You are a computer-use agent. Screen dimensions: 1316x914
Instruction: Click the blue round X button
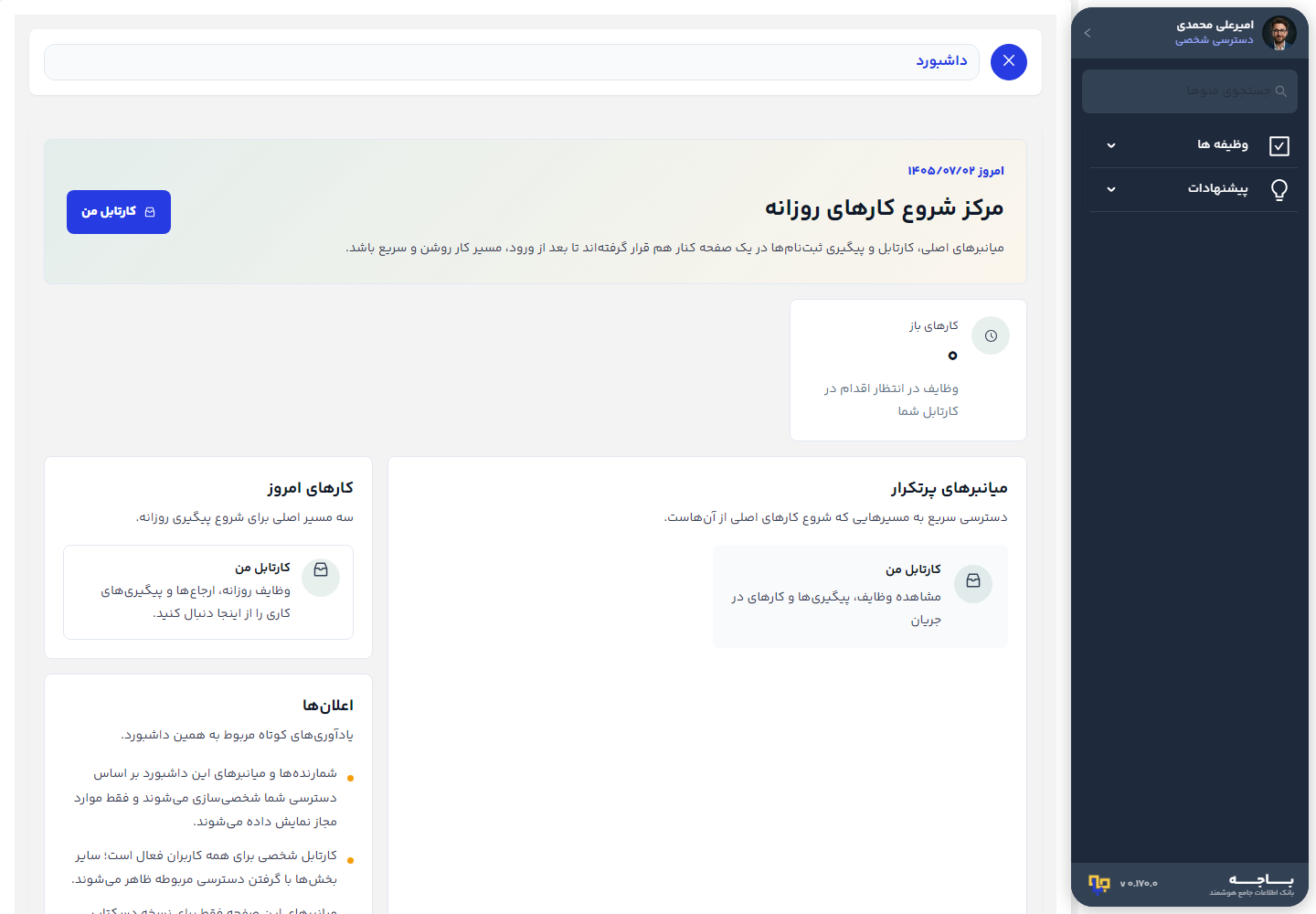1009,61
